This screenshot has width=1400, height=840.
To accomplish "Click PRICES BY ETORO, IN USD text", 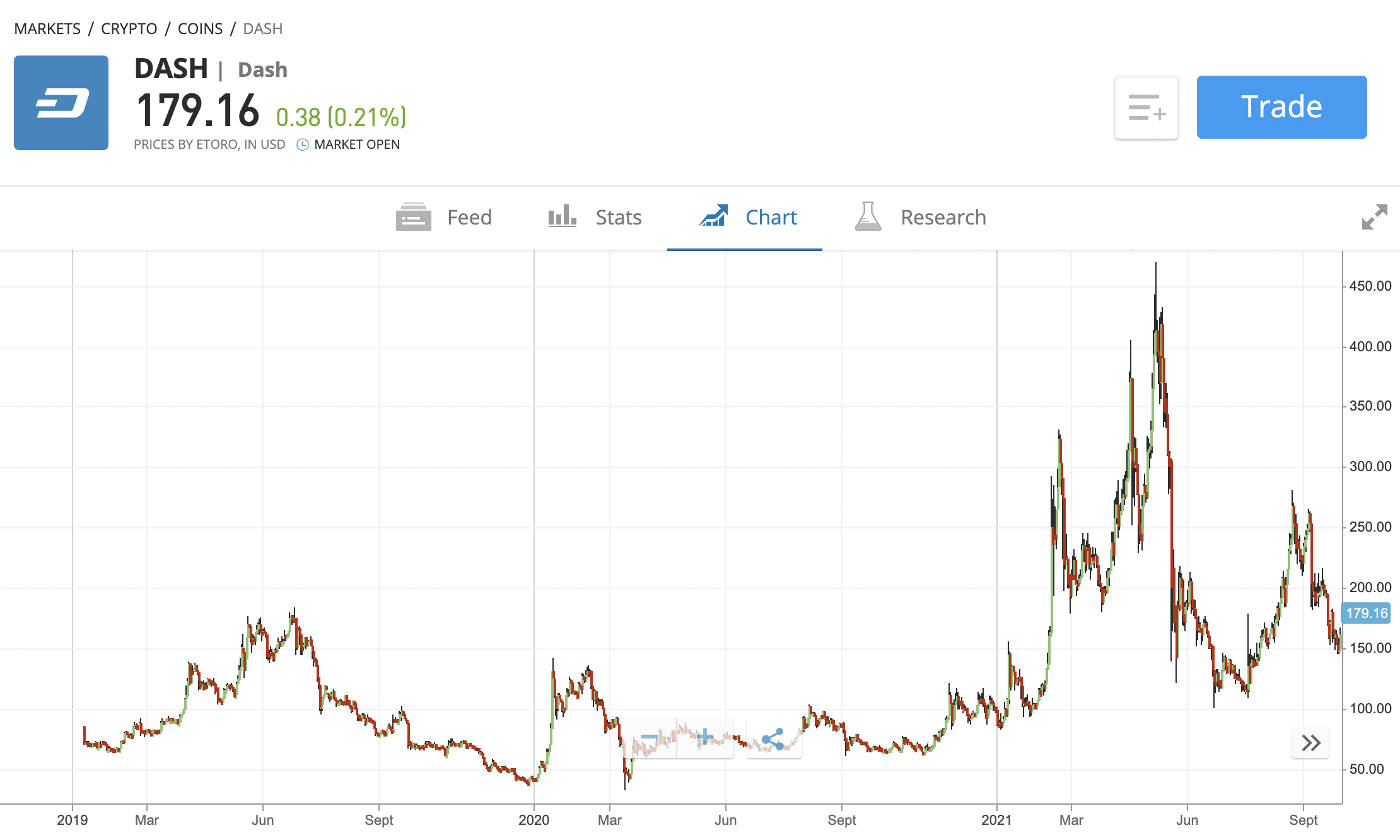I will click(x=209, y=144).
